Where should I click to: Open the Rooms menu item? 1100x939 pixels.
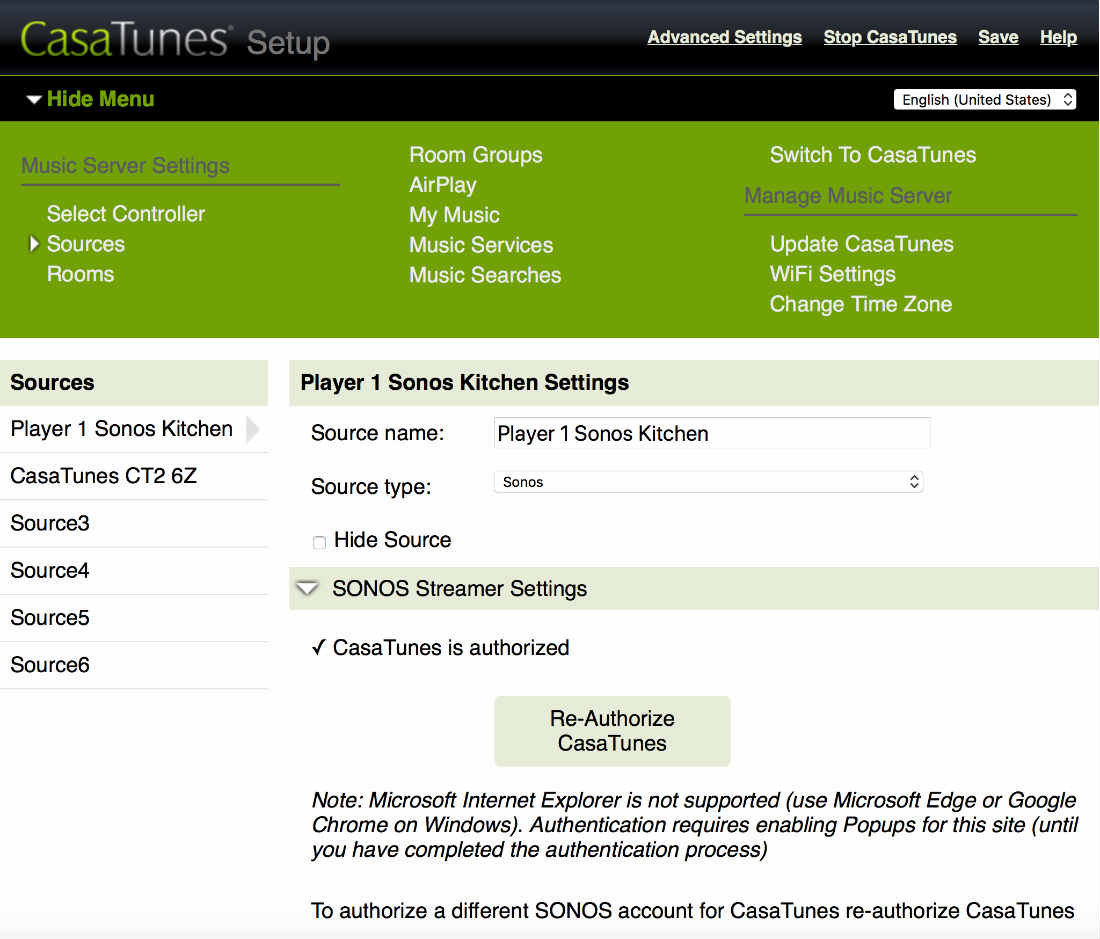80,274
